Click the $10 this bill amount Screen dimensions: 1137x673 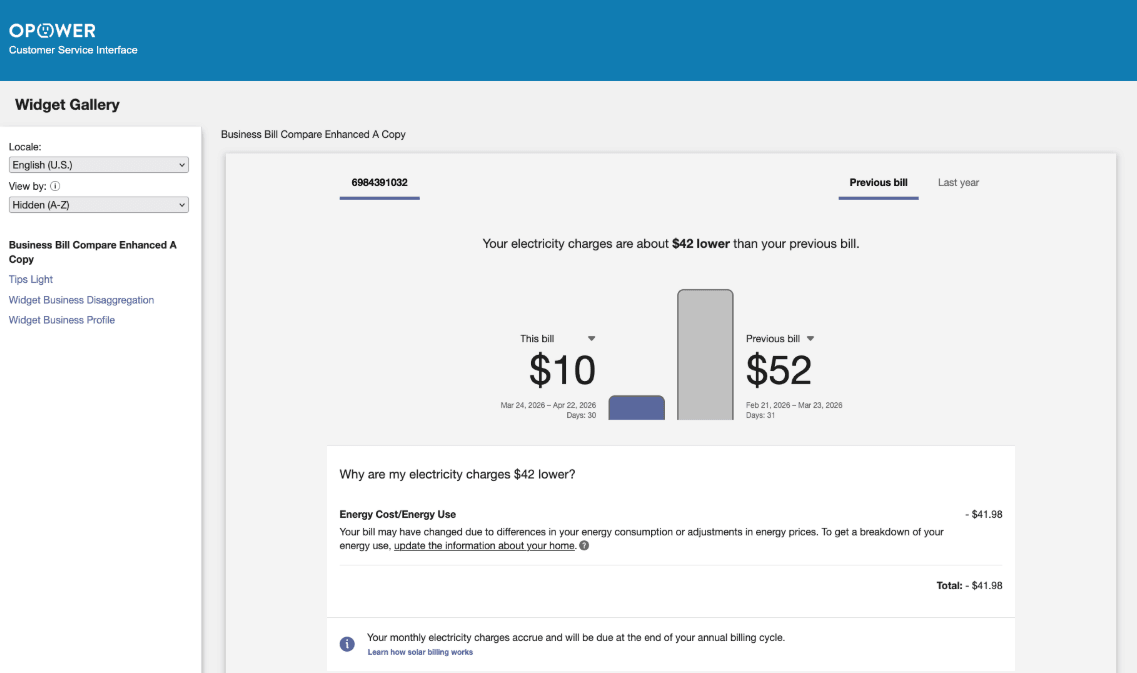(x=562, y=370)
